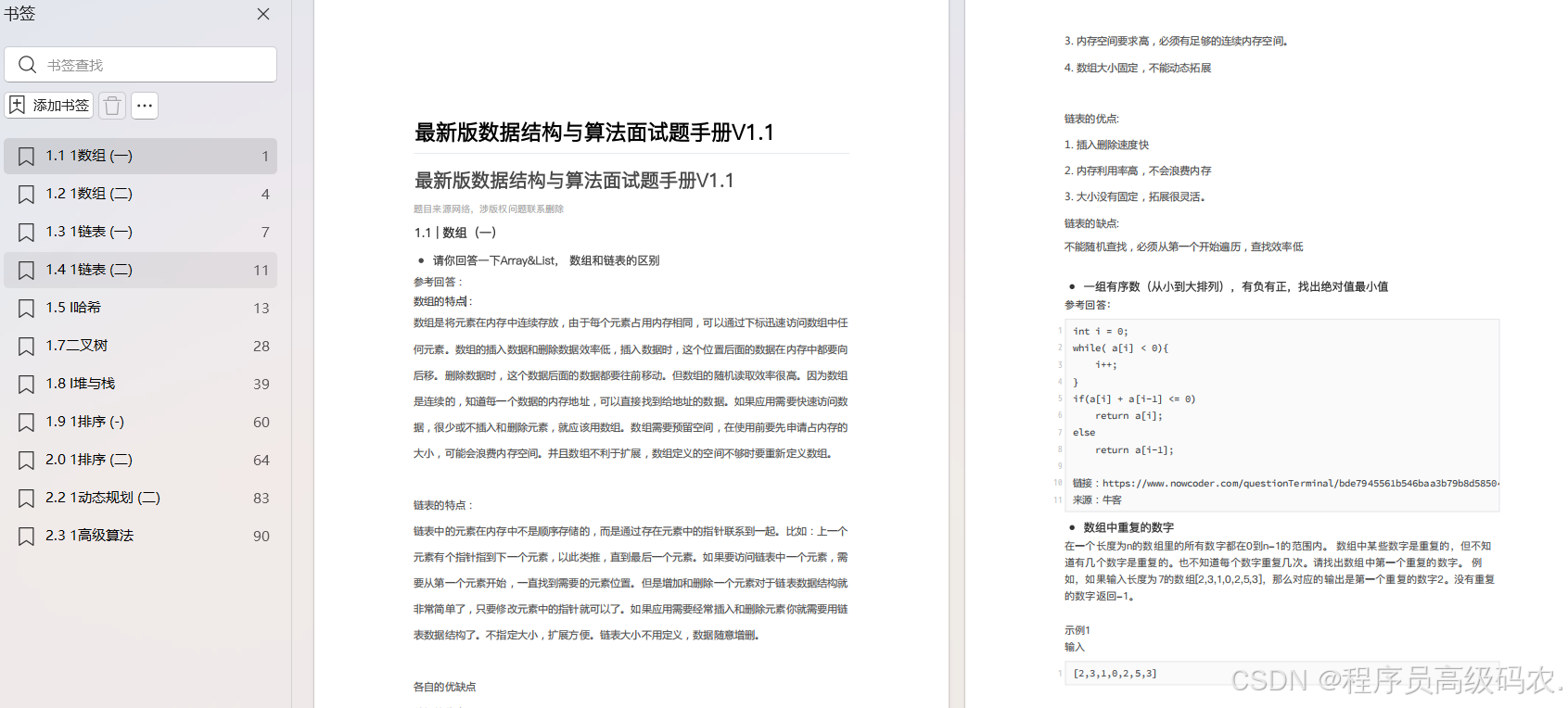Click the gray copyright note under title
This screenshot has width=1568, height=708.
pos(489,209)
